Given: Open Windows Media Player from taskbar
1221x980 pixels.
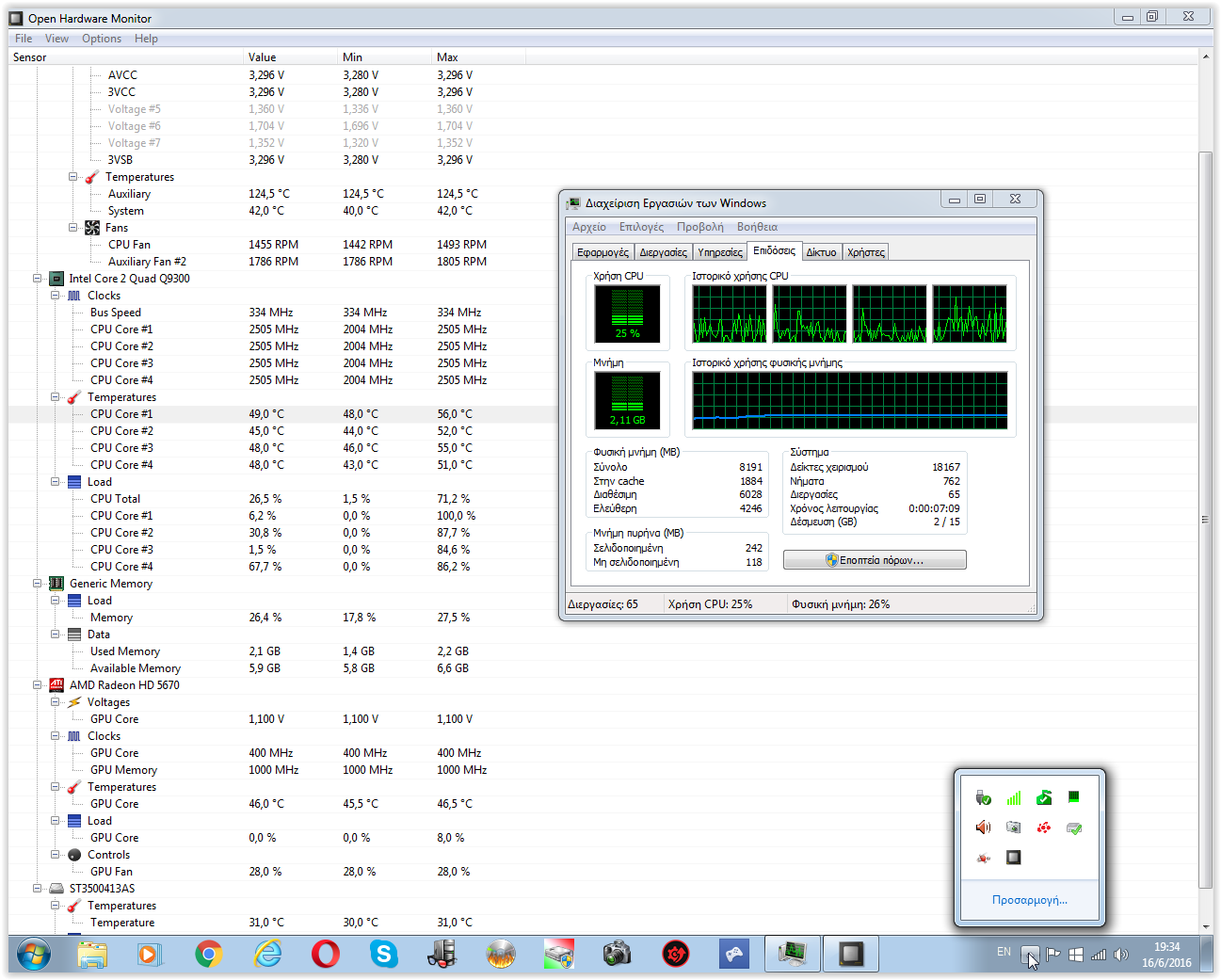Looking at the screenshot, I should coord(150,955).
